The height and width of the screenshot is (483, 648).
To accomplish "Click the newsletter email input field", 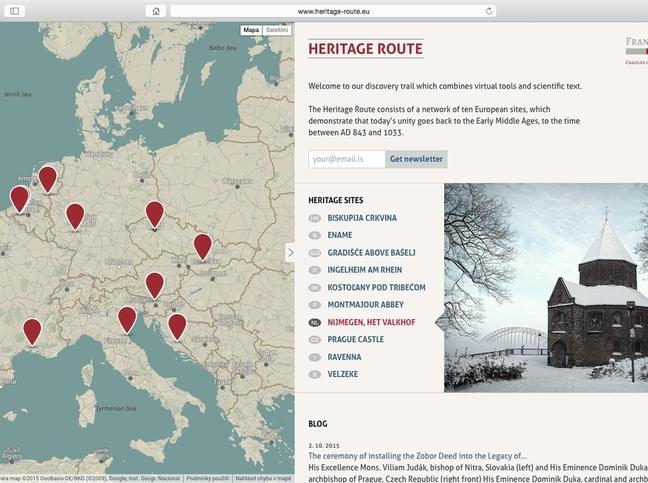I will (x=346, y=159).
